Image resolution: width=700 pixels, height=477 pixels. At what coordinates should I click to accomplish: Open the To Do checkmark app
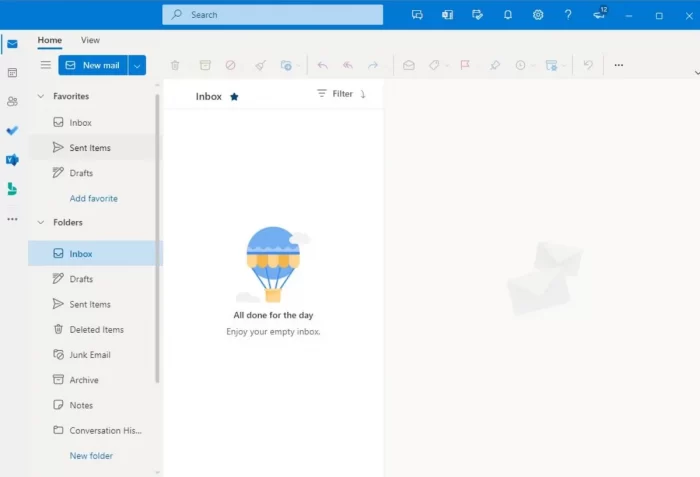[x=12, y=130]
